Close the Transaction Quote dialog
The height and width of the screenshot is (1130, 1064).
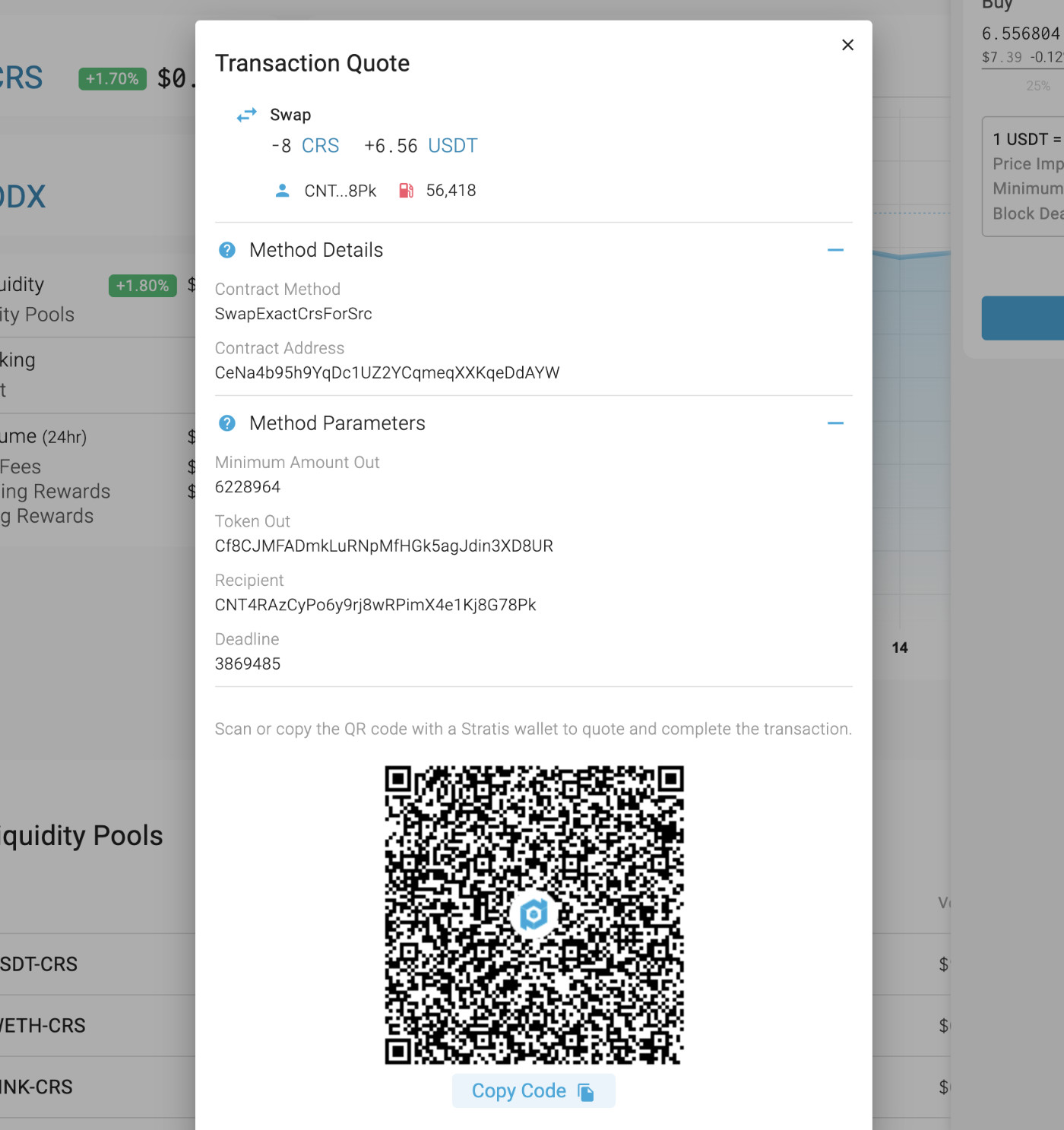[x=847, y=45]
